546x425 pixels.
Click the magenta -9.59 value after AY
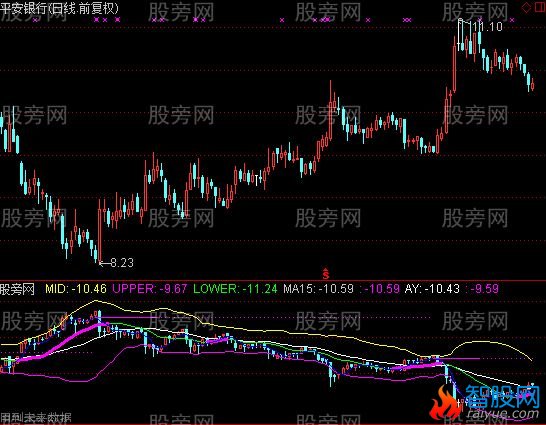coord(484,289)
